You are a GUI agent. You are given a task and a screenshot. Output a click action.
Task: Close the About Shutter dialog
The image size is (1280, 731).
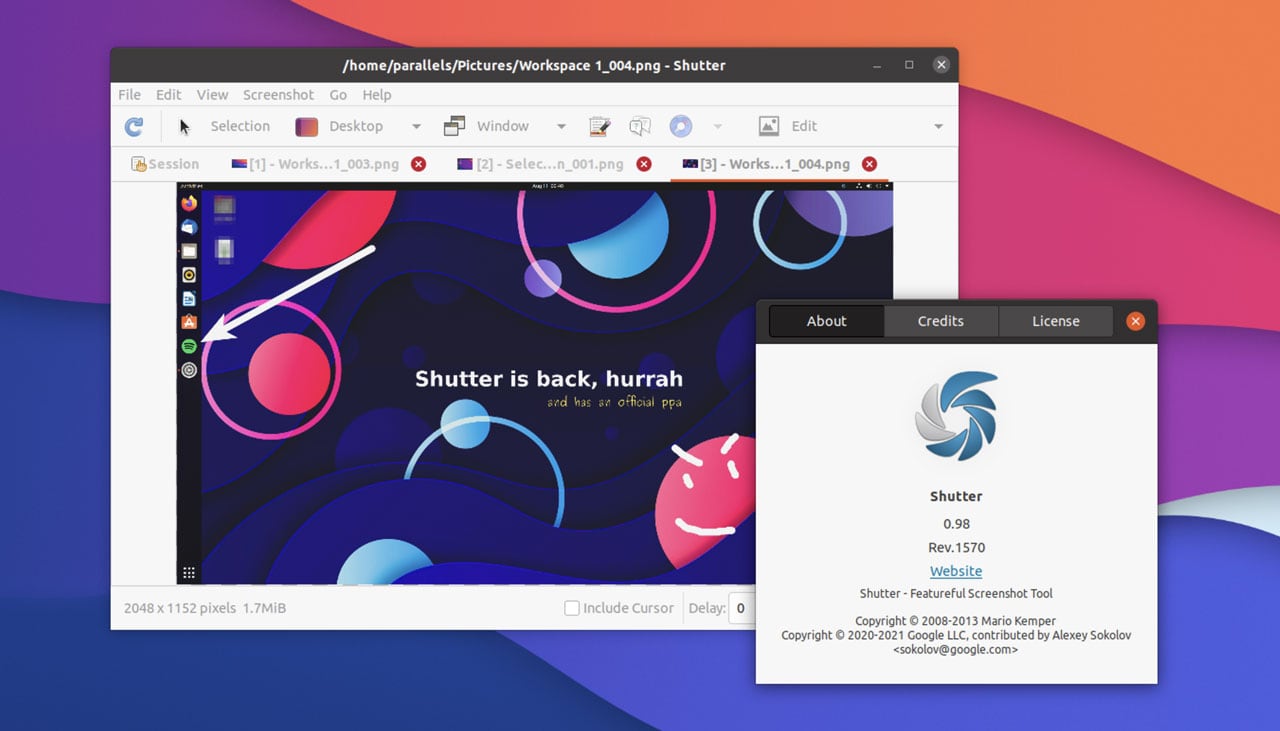1135,321
